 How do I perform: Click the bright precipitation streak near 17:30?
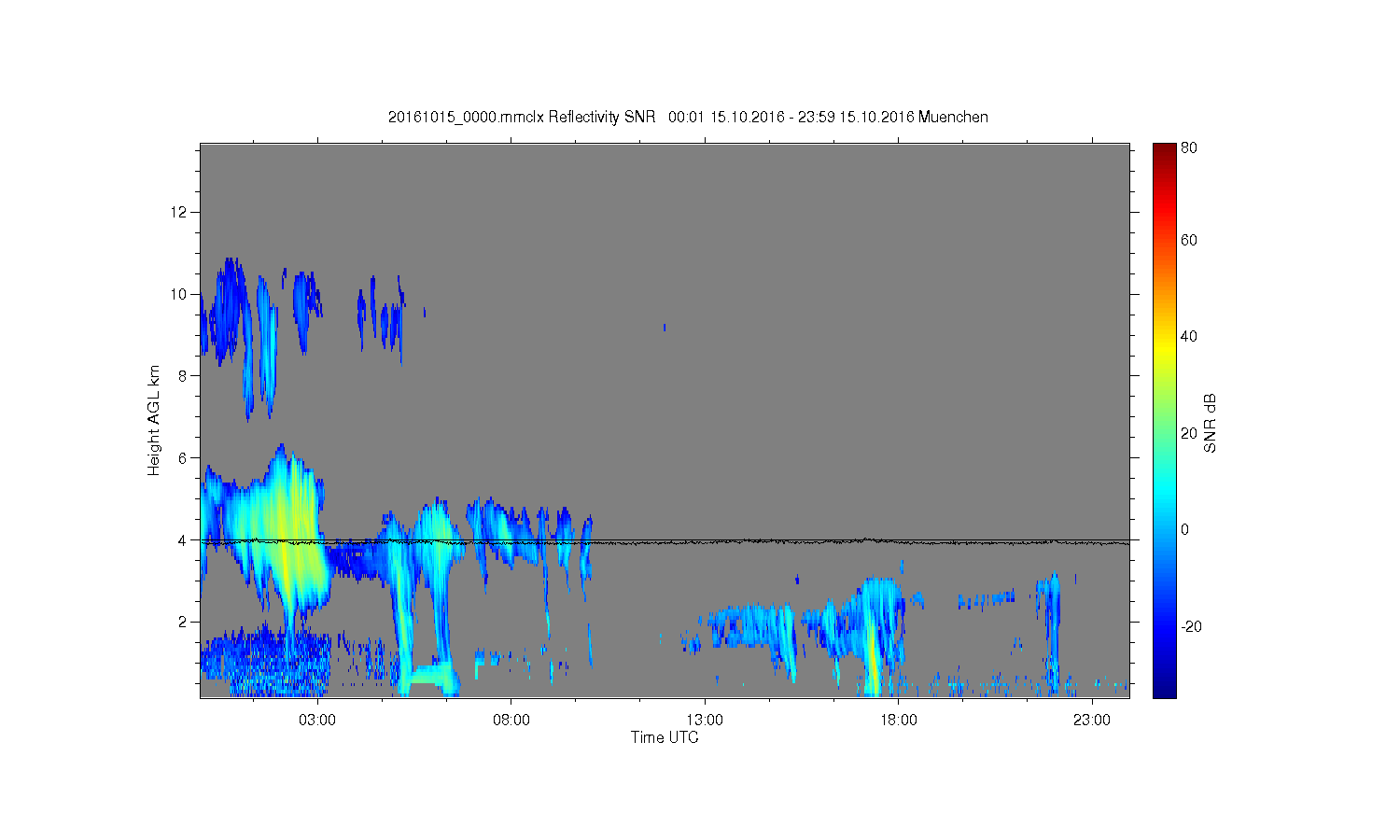pos(872,653)
